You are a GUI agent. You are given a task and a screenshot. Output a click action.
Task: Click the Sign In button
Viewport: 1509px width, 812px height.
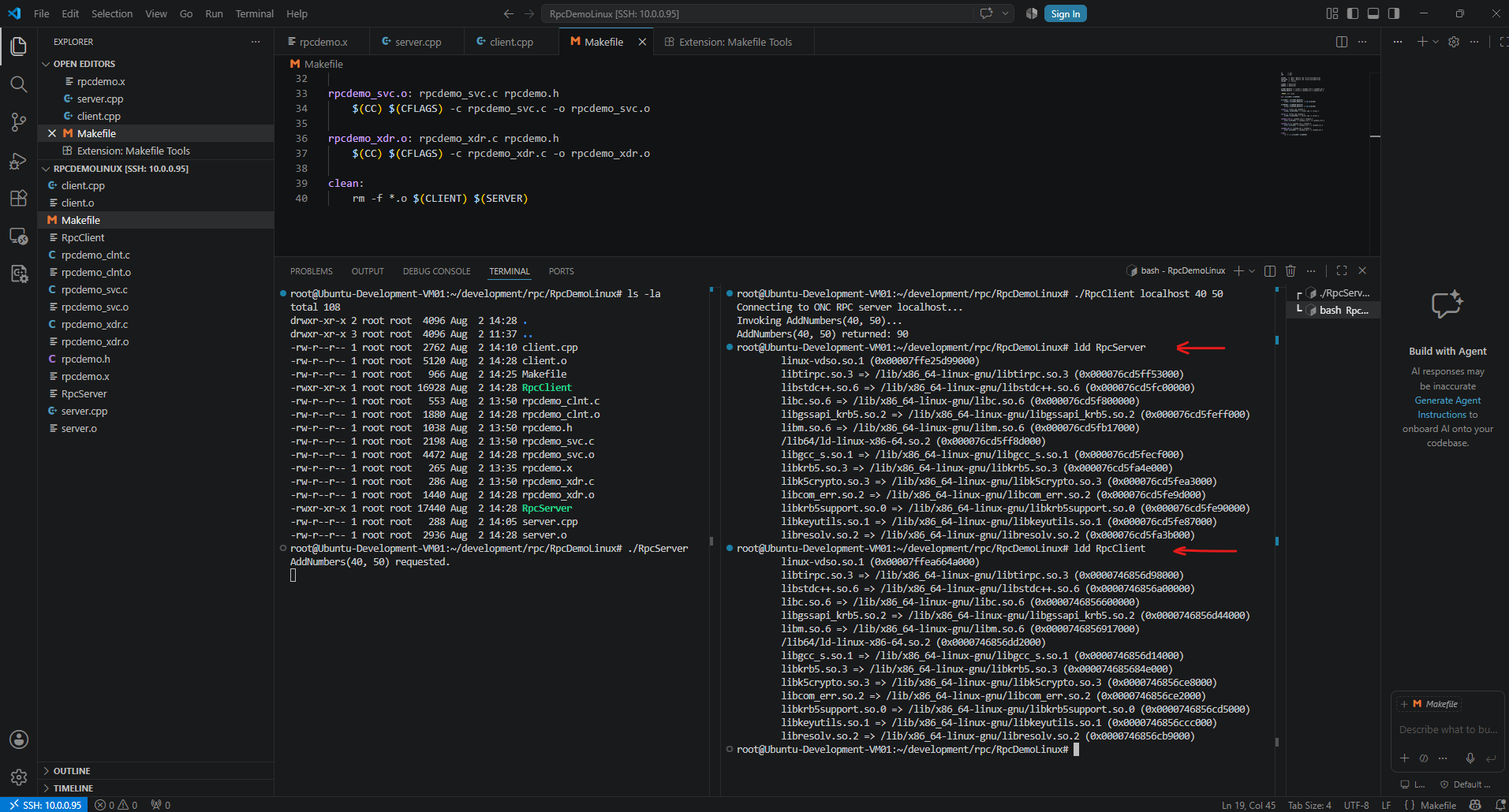(1066, 13)
